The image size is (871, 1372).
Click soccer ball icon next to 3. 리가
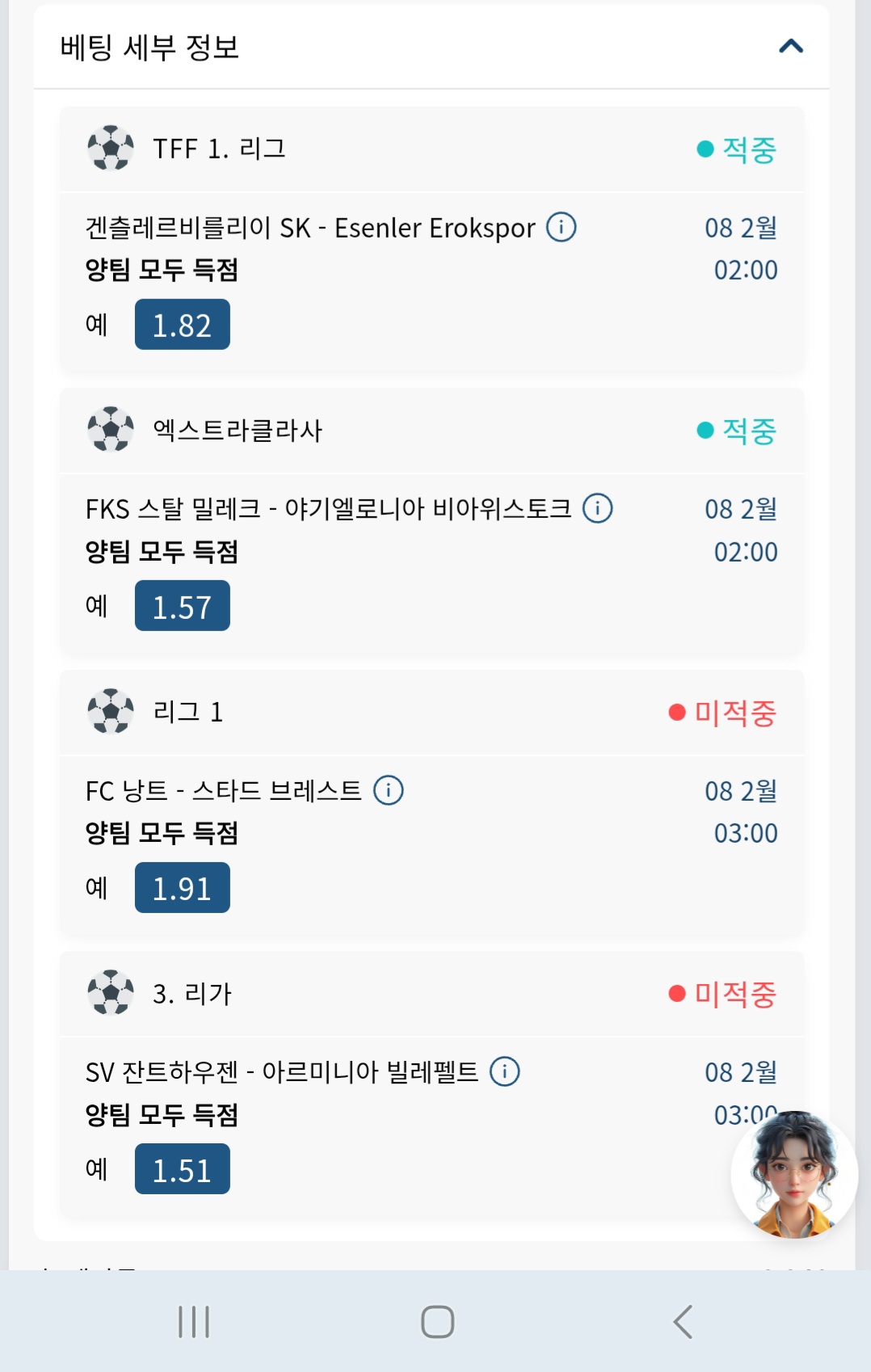pos(111,992)
